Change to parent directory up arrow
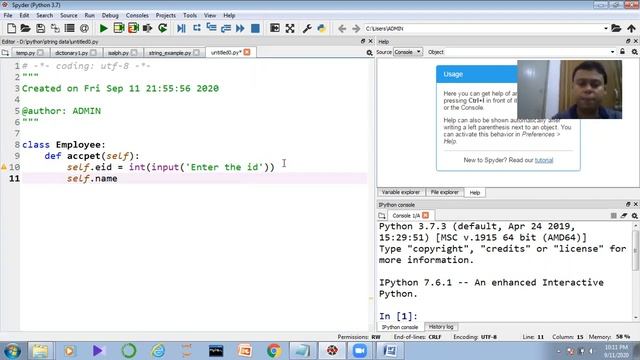Image resolution: width=640 pixels, height=360 pixels. [x=631, y=28]
